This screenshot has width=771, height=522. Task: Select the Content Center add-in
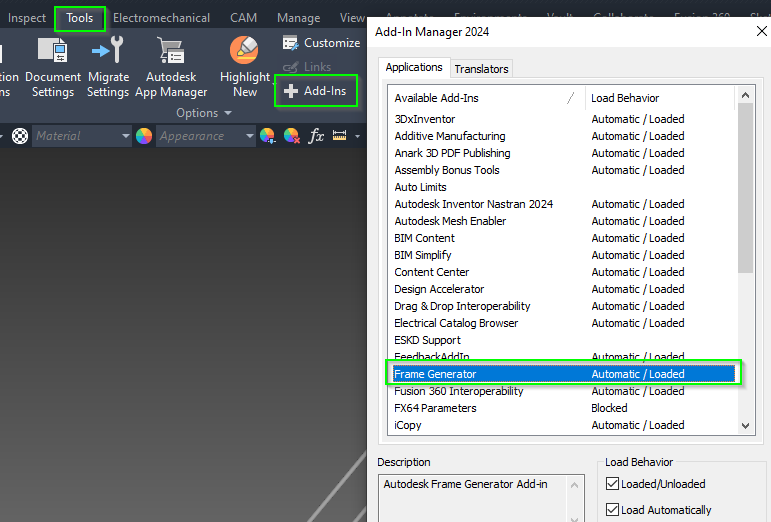tap(563, 272)
